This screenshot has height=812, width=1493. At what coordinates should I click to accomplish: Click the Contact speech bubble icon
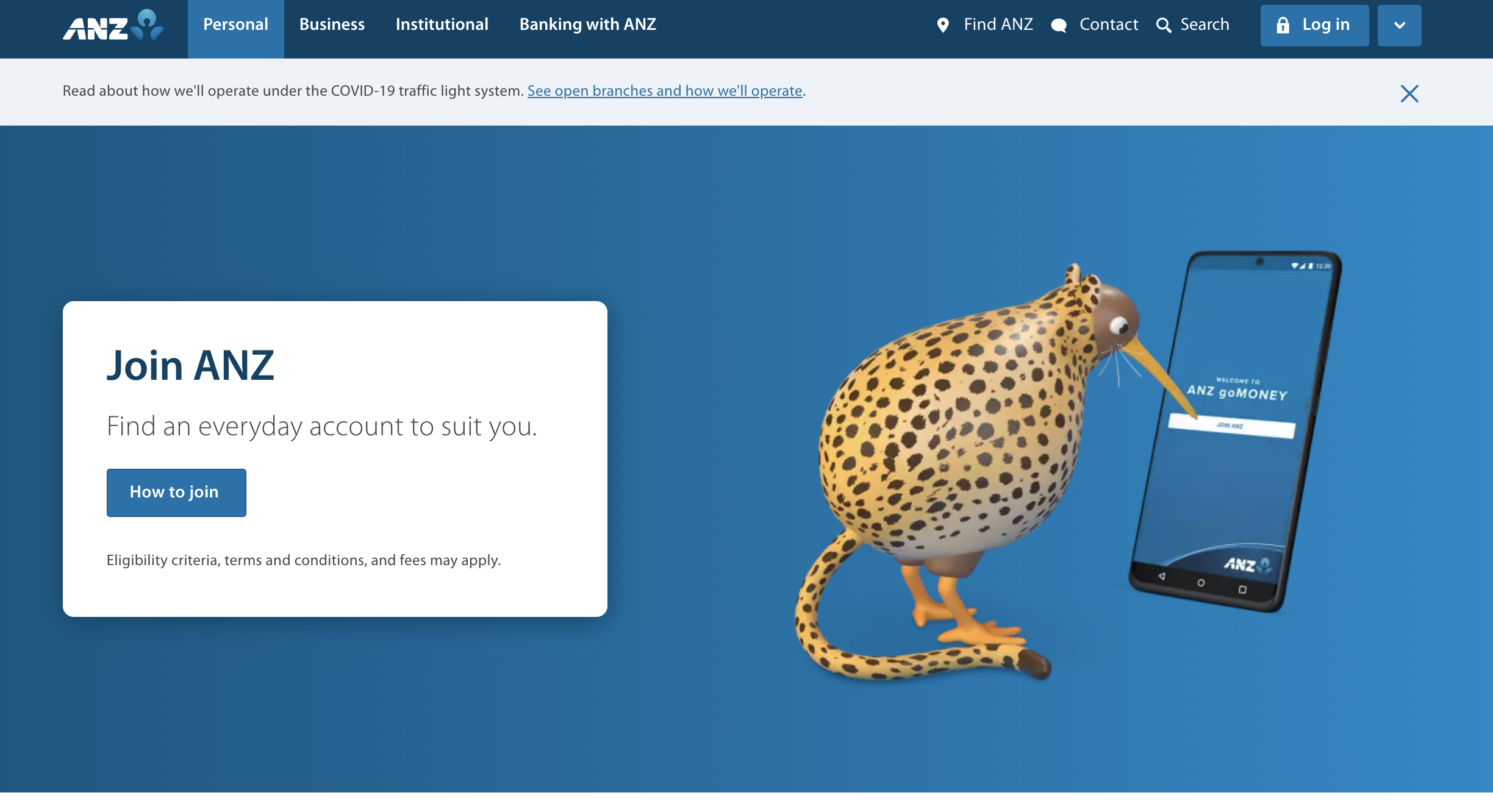pyautogui.click(x=1059, y=25)
